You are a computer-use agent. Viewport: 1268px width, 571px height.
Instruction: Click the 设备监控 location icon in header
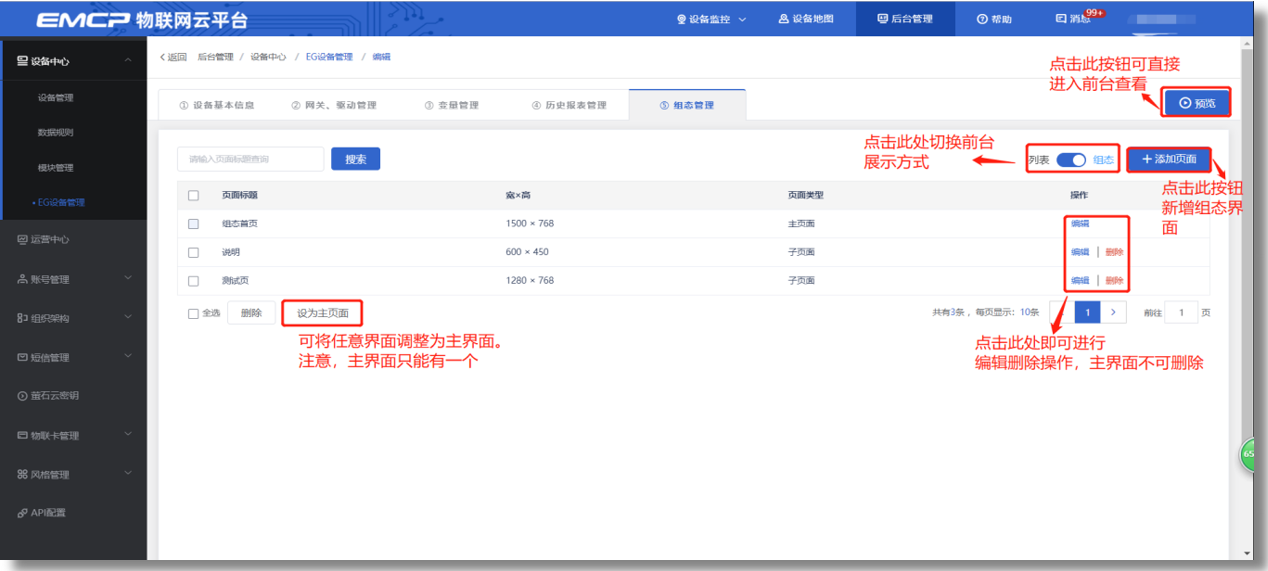click(x=681, y=19)
